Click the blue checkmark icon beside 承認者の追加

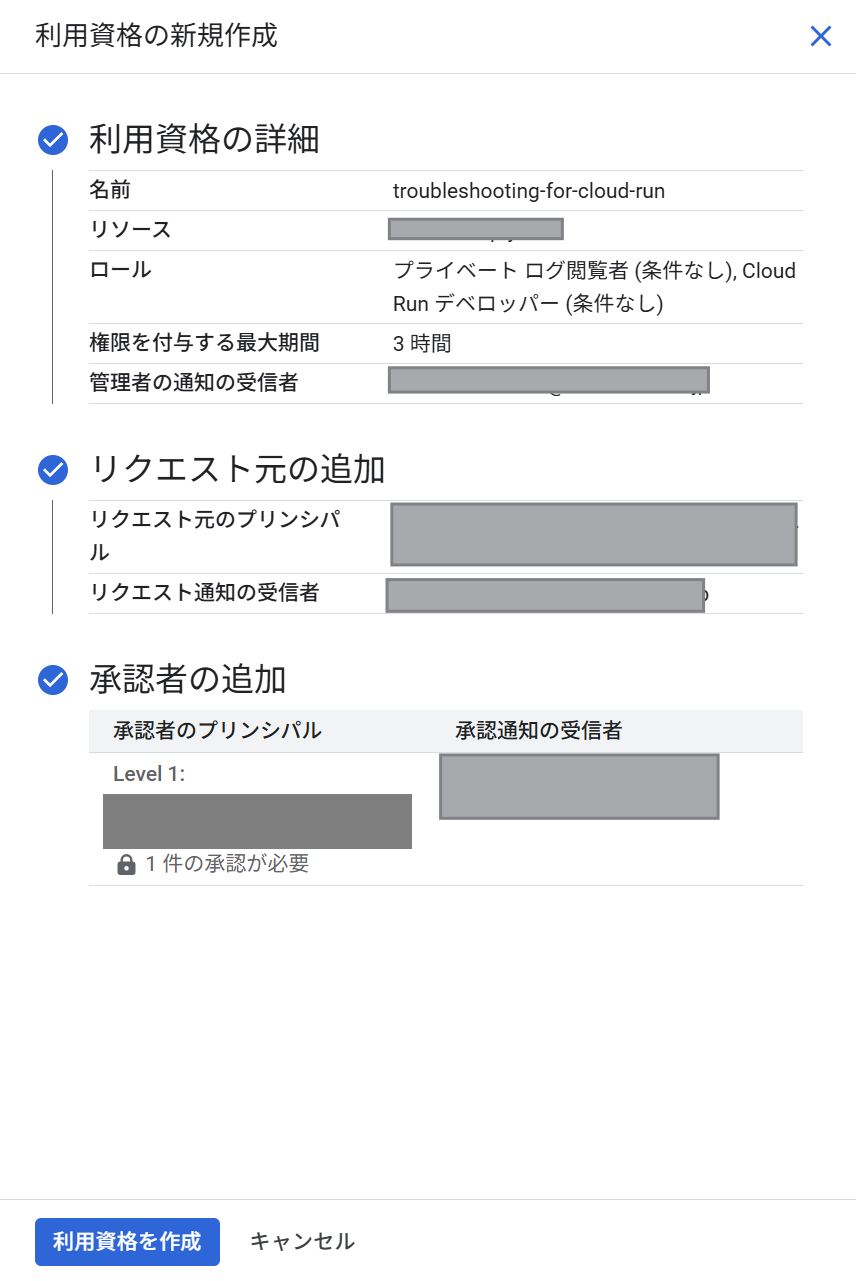pos(51,679)
